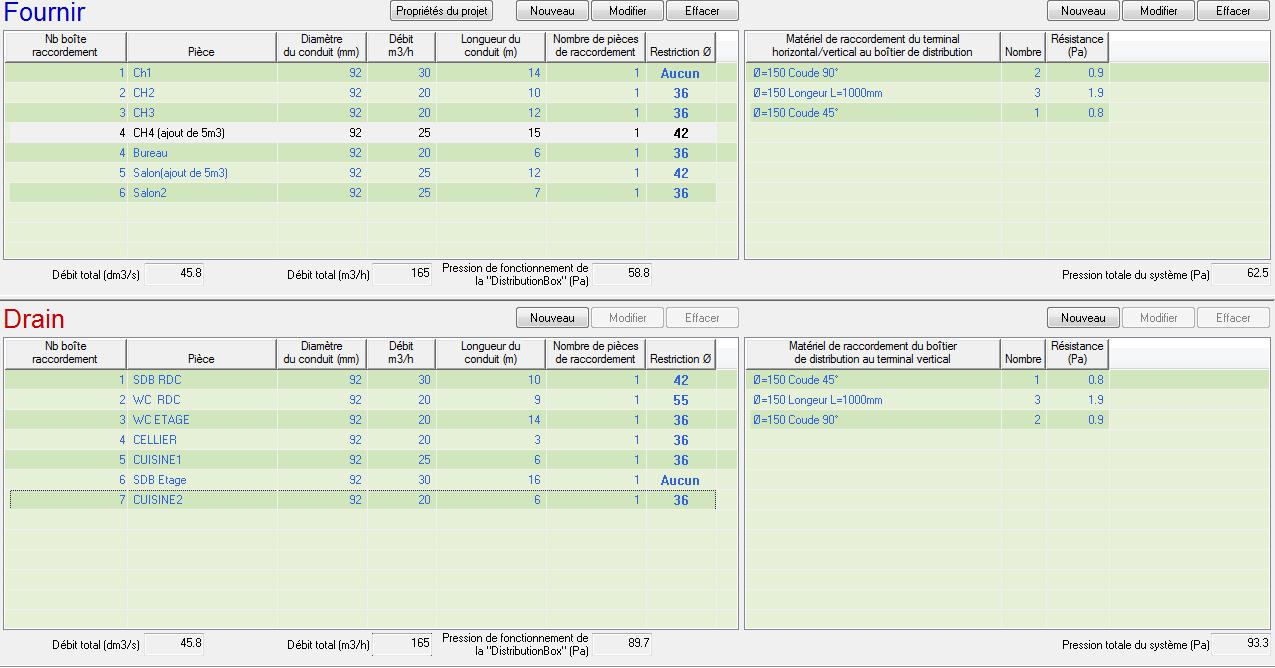
Task: Click Fournir Débit total (dm3/s) field 45.8
Action: click(x=174, y=273)
